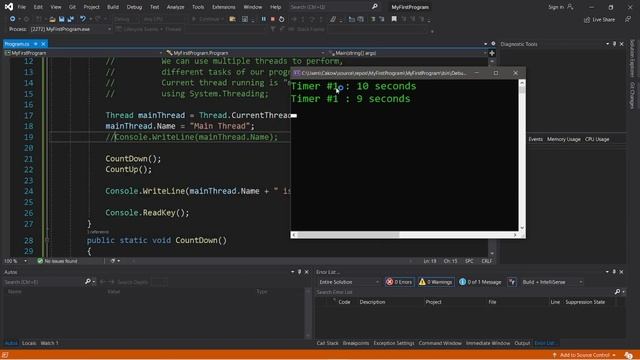Switch to the Watch 1 tab
Viewport: 640px width, 360px height.
coord(49,343)
